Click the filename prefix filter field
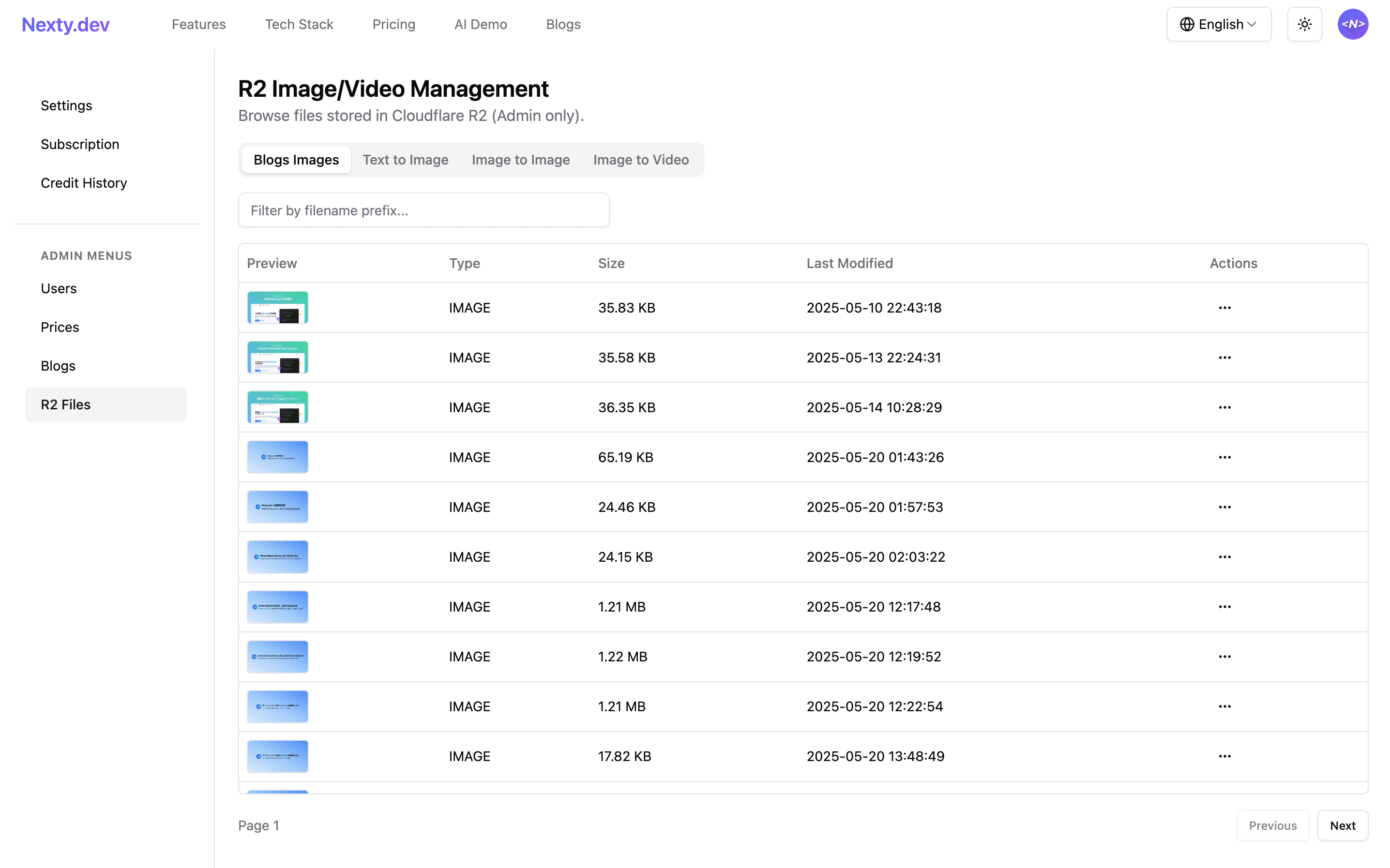The image size is (1390, 868). click(x=423, y=210)
